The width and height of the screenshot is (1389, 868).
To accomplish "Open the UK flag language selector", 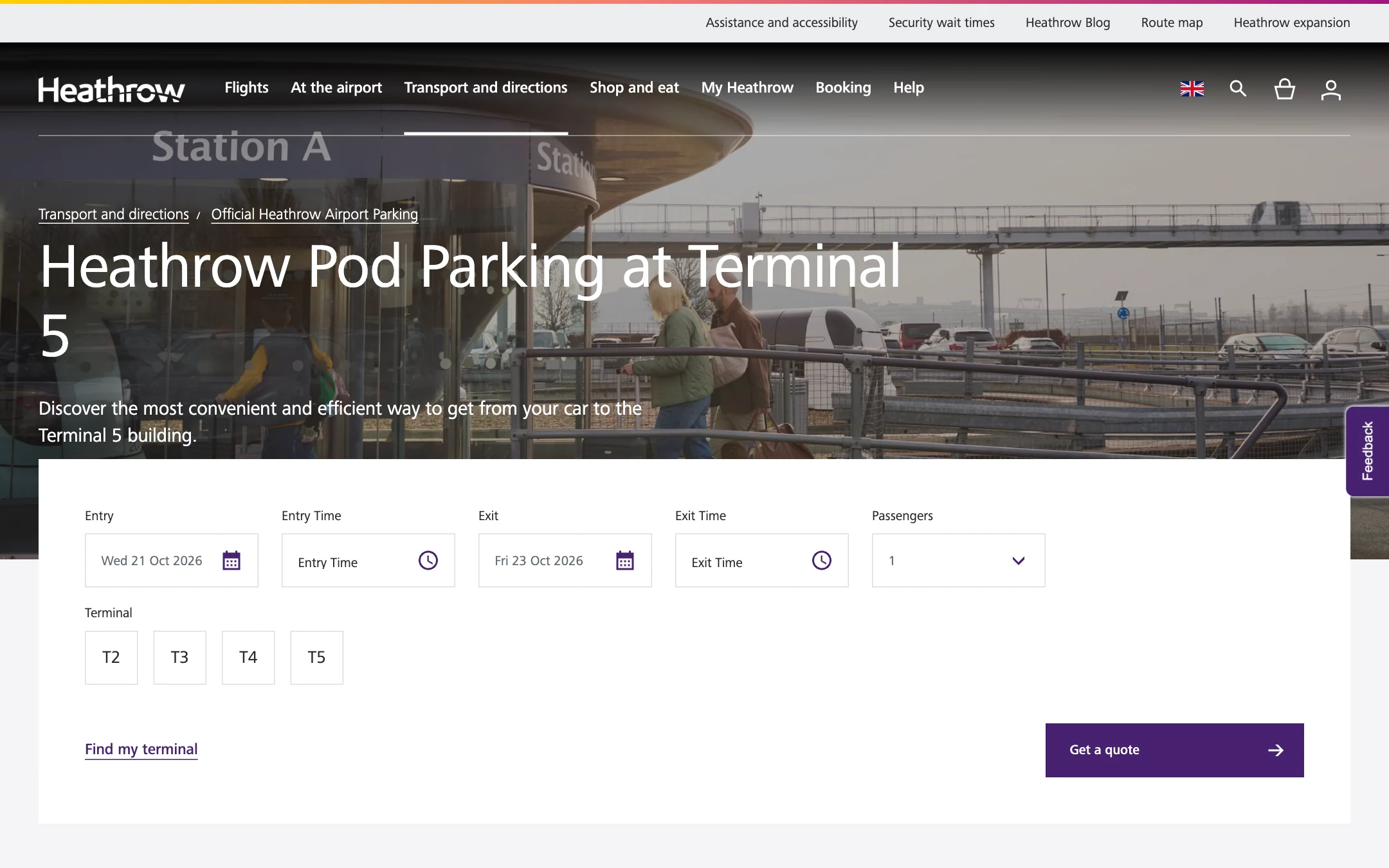I will (1192, 89).
